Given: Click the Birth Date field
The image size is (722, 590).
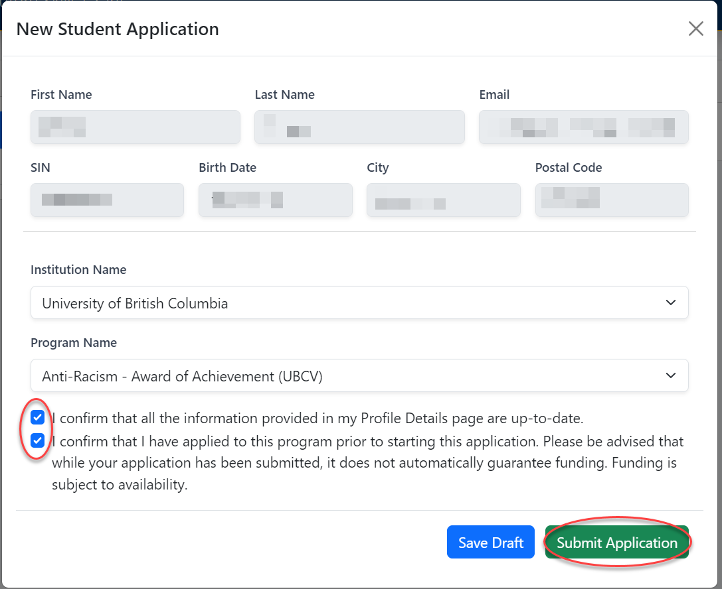Looking at the screenshot, I should (275, 200).
